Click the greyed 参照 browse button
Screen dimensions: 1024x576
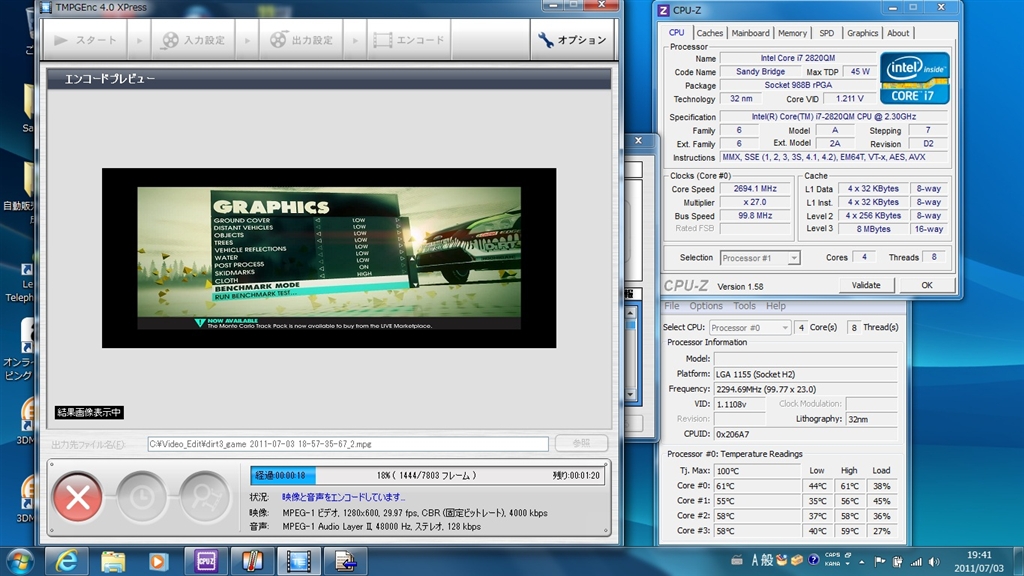pyautogui.click(x=581, y=443)
